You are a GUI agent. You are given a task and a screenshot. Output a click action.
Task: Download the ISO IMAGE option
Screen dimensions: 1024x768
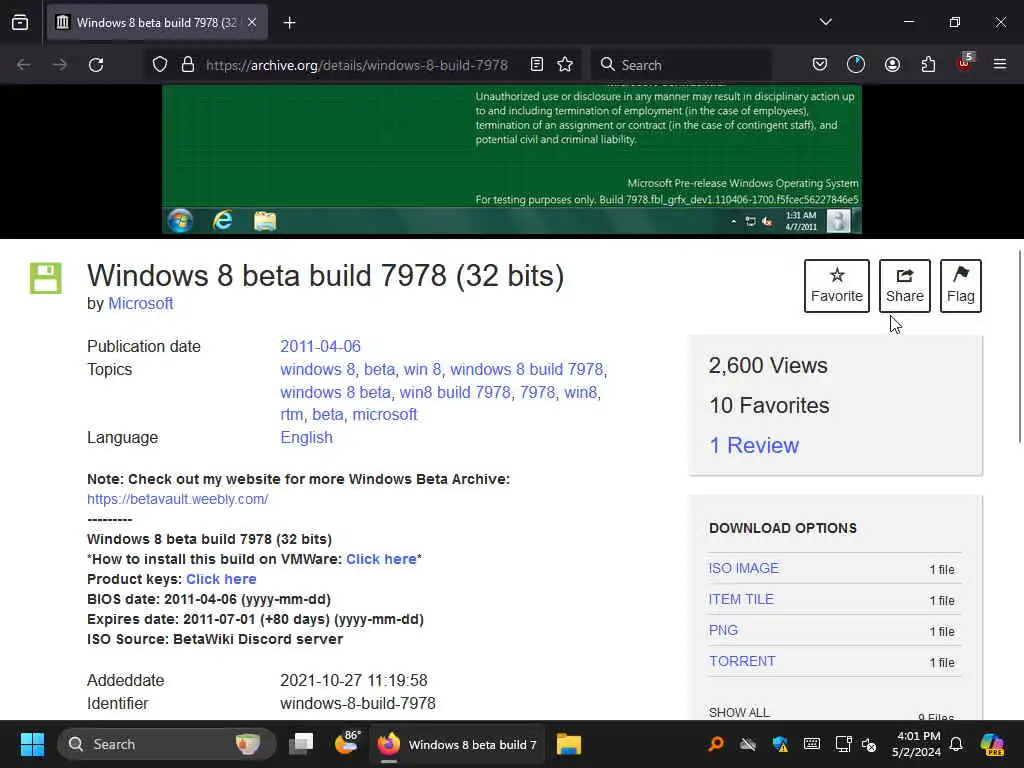click(744, 568)
